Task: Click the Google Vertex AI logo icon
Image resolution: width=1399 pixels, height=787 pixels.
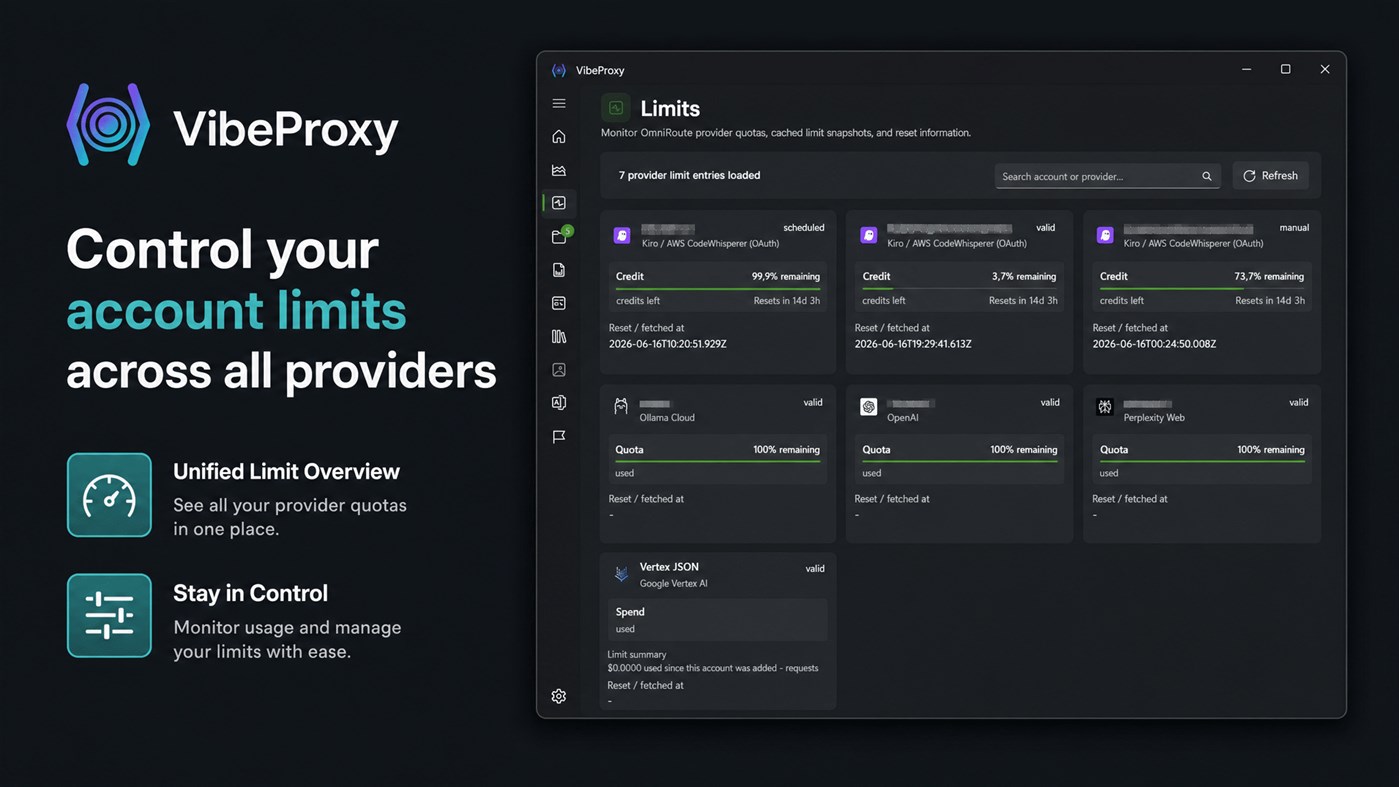Action: pos(621,574)
